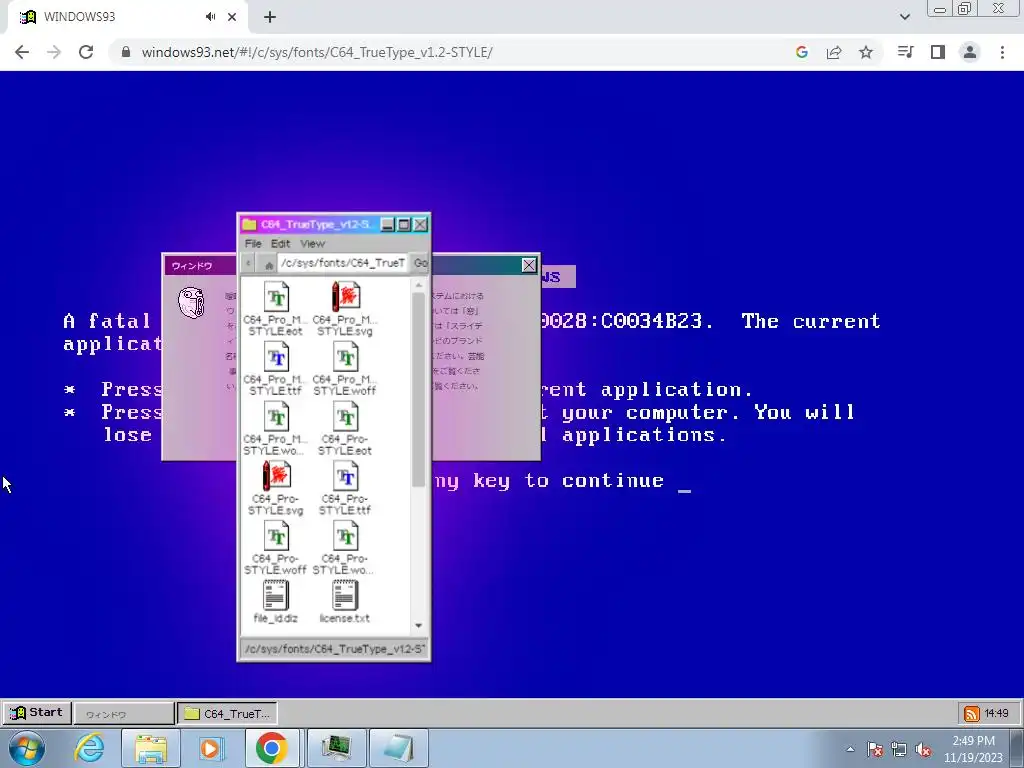Share this page icon in Chrome

[834, 52]
